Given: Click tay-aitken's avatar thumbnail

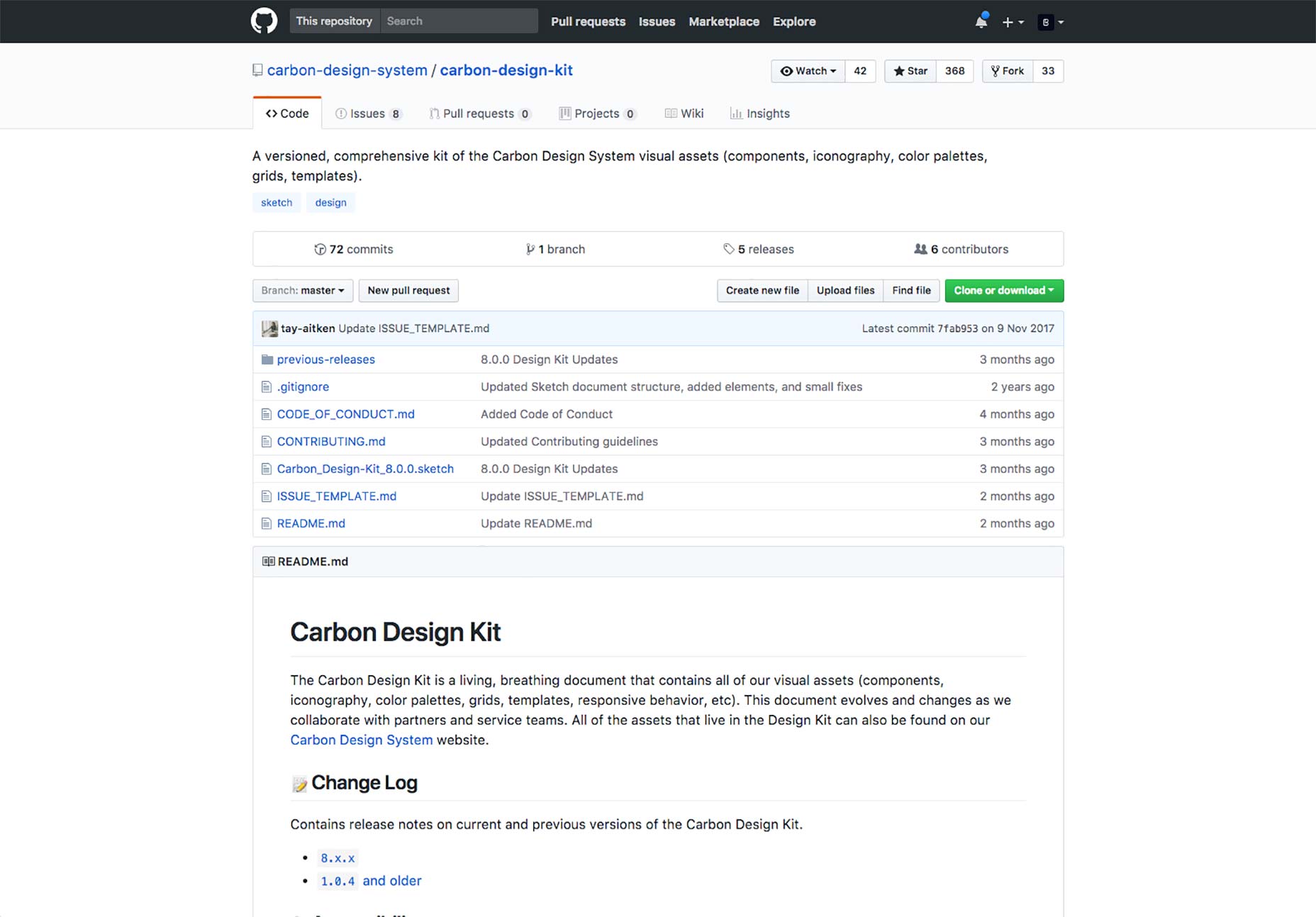Looking at the screenshot, I should (269, 328).
